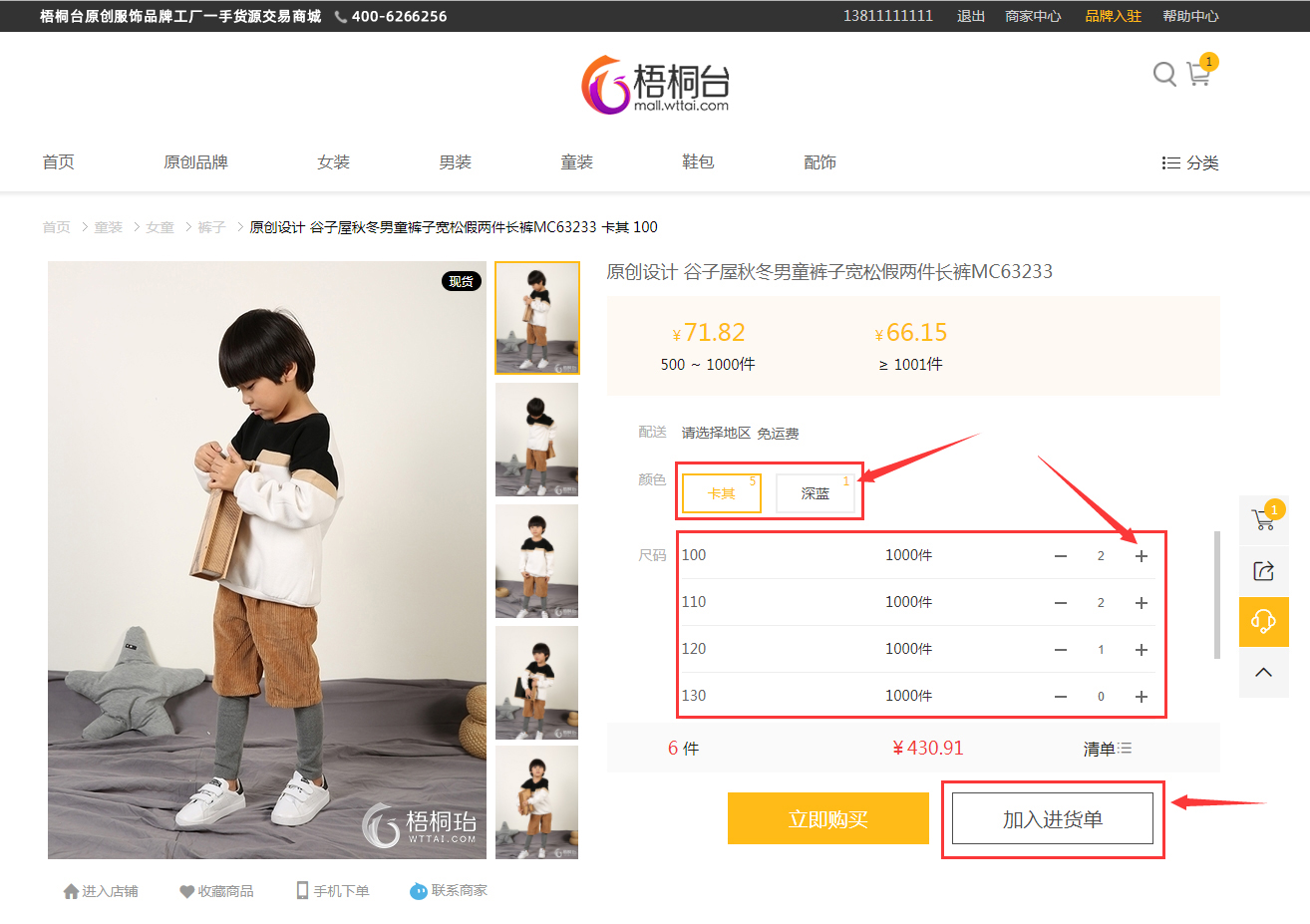Open the floating sidebar cart icon
The height and width of the screenshot is (924, 1310).
pyautogui.click(x=1263, y=519)
